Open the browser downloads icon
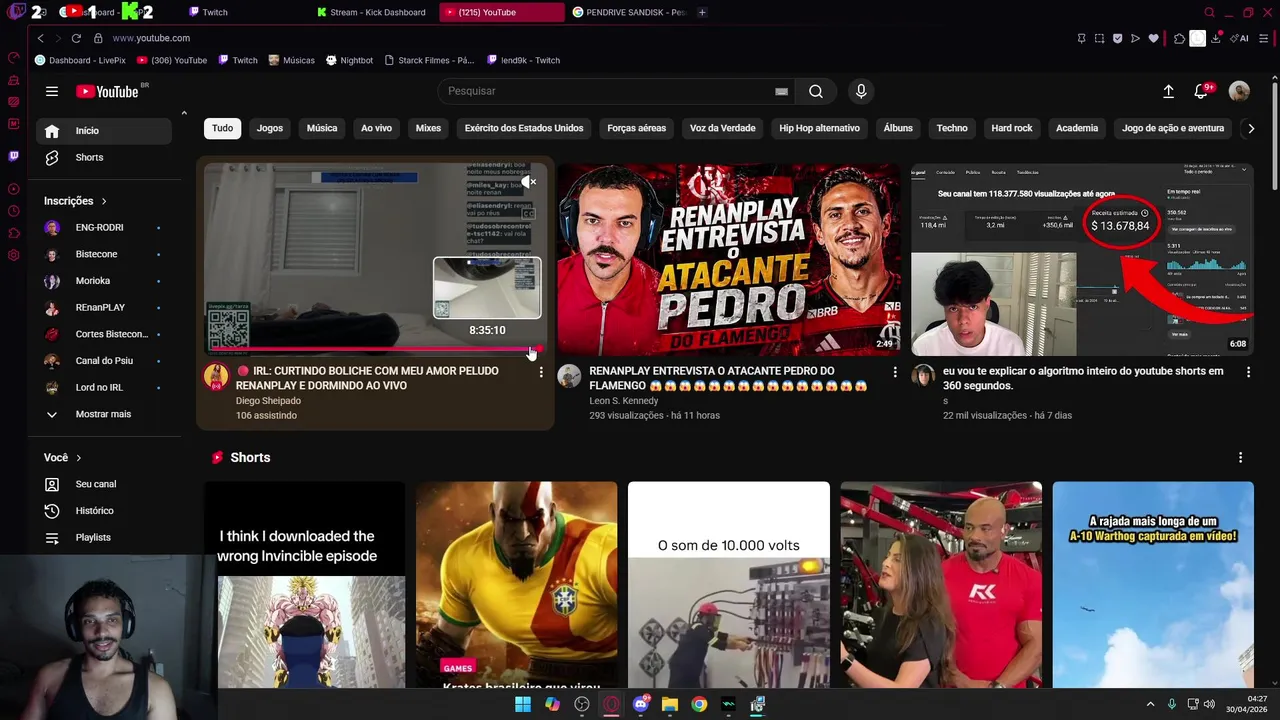1280x720 pixels. (1216, 38)
